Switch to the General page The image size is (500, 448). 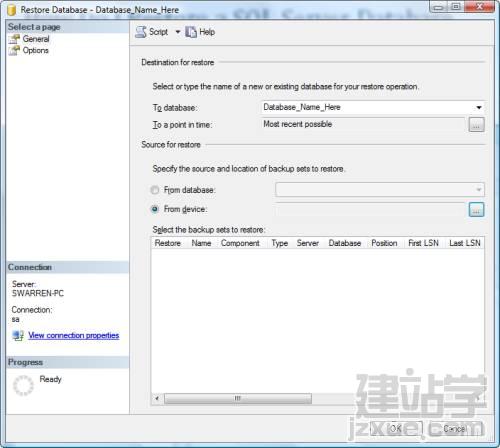pos(36,39)
